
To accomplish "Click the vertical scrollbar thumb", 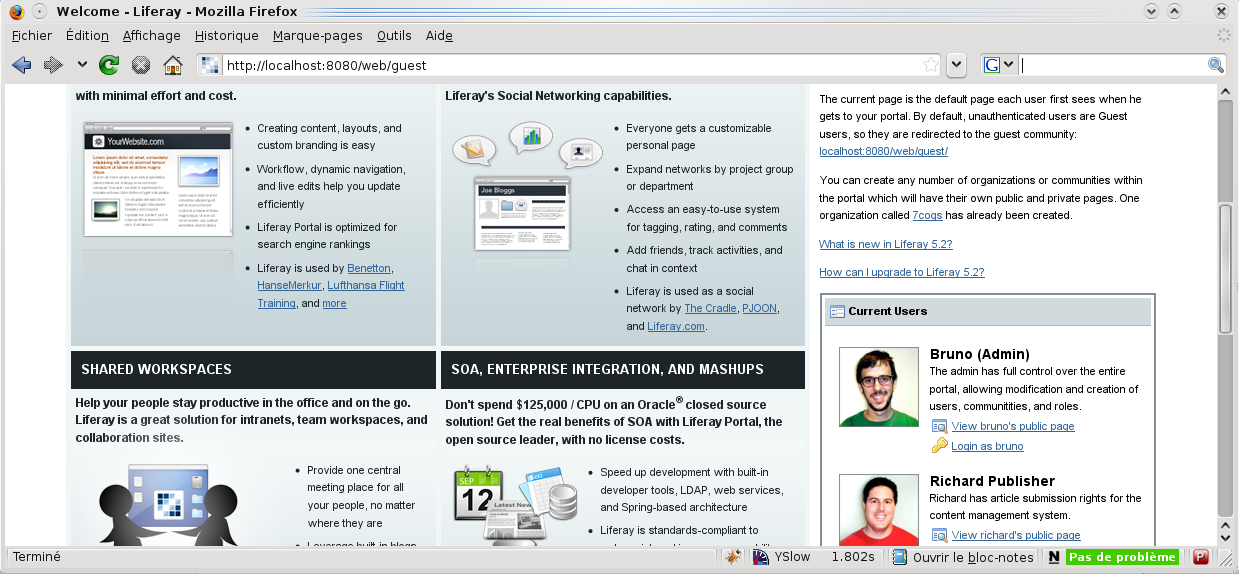I will (1225, 267).
